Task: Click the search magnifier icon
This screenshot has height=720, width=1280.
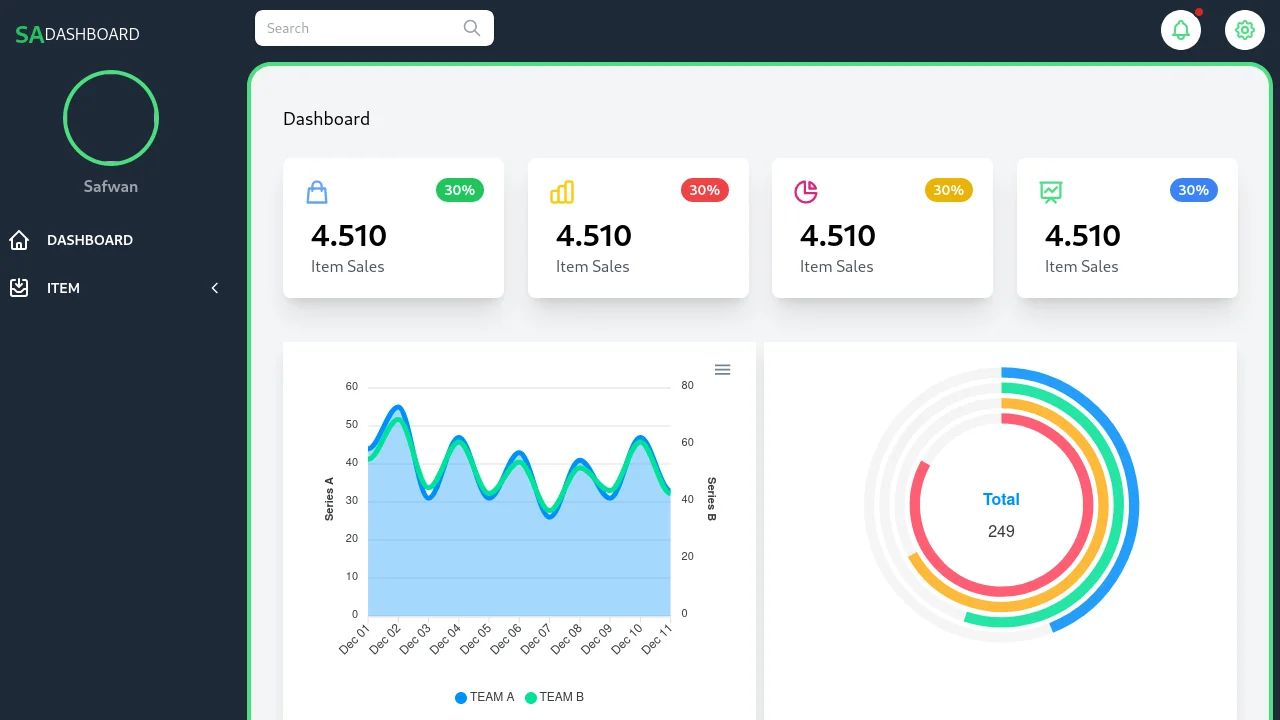Action: pos(470,28)
